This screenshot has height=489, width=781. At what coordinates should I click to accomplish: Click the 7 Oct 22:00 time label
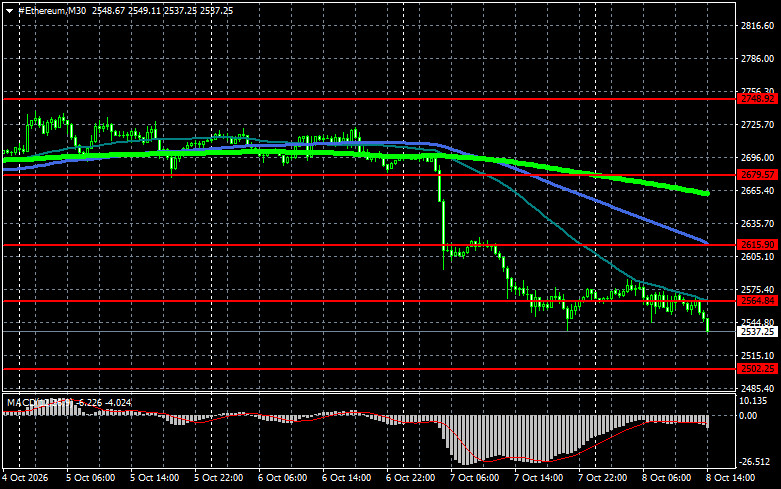[603, 478]
